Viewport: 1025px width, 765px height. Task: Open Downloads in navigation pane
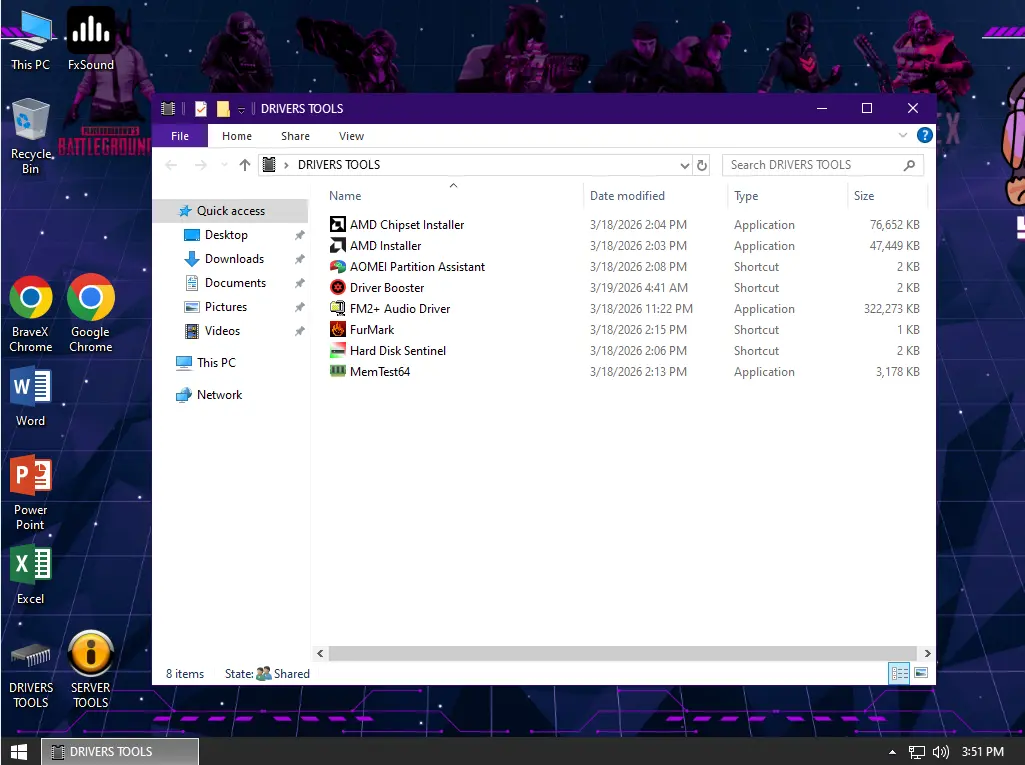(x=234, y=259)
